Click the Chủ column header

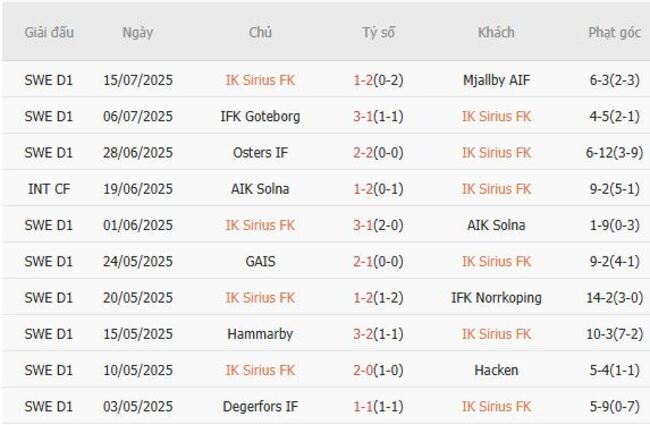point(260,33)
